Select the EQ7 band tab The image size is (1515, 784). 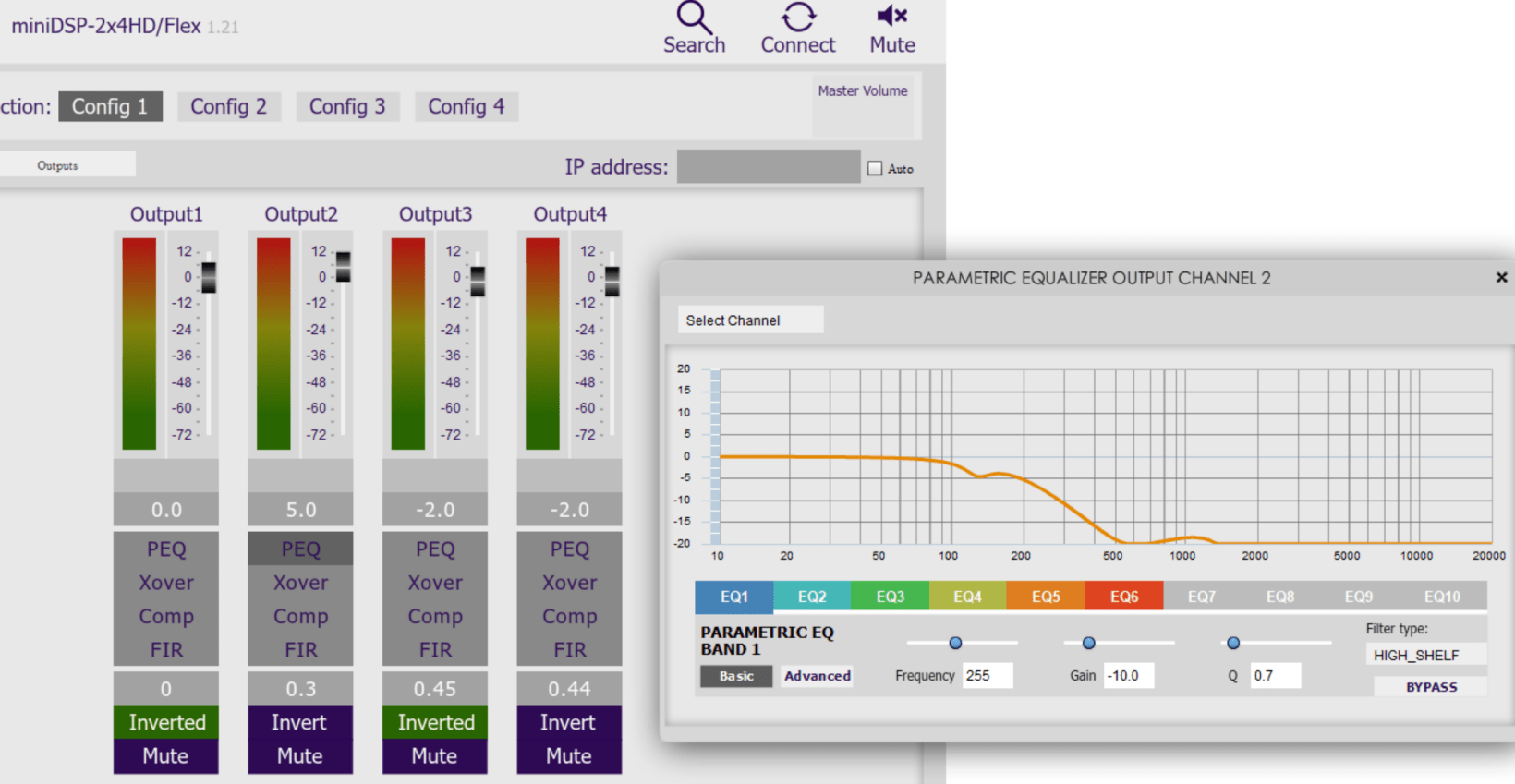pos(1202,597)
